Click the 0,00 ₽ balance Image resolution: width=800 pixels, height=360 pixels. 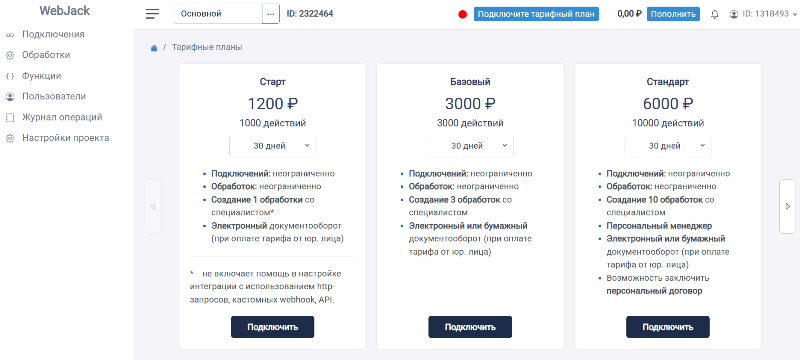click(x=630, y=14)
